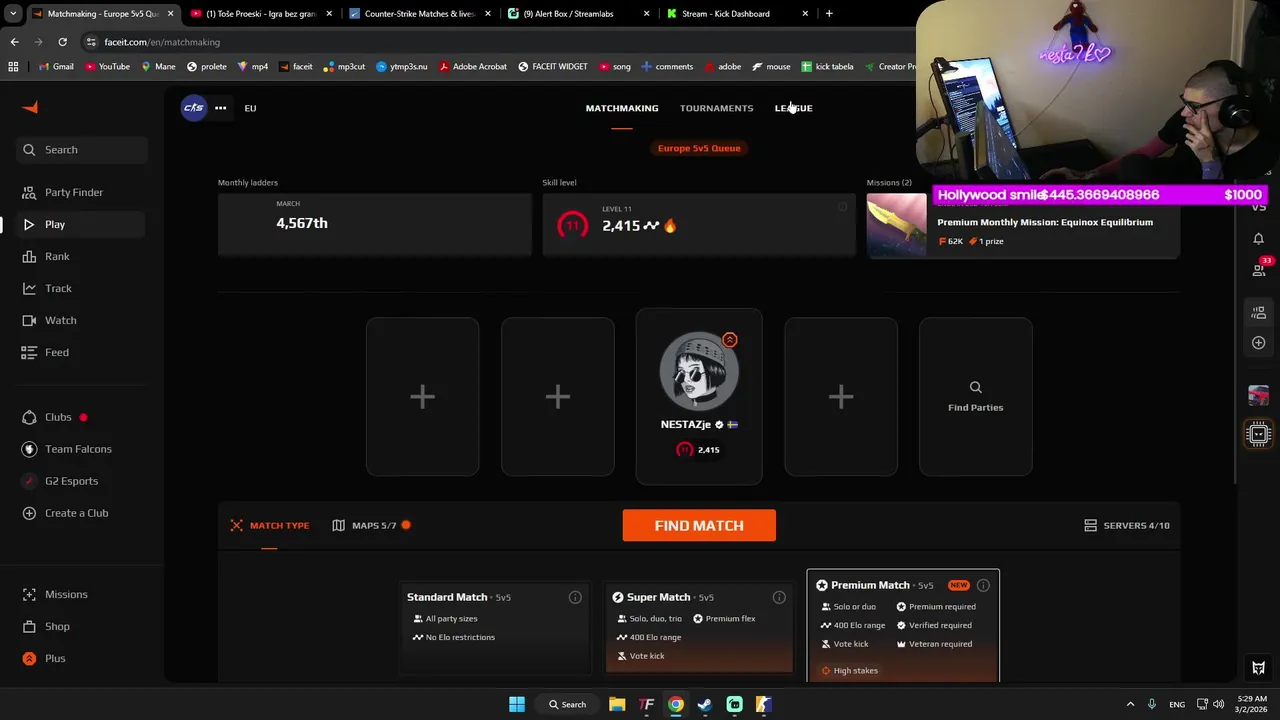Click Europe 5v5 Queue label
Screen dimensions: 1280x720
(699, 148)
